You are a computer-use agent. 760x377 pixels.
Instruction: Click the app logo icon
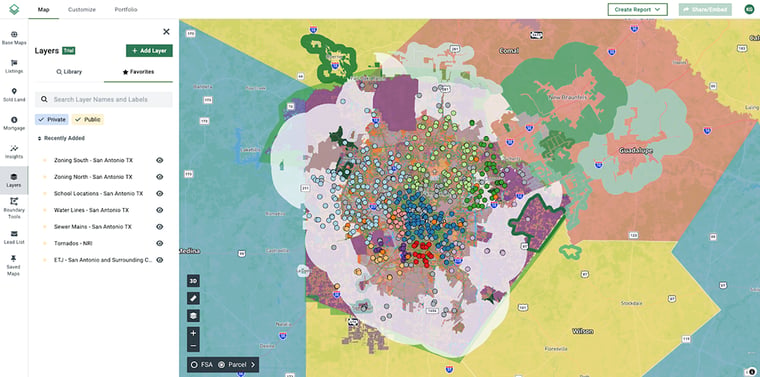(14, 9)
